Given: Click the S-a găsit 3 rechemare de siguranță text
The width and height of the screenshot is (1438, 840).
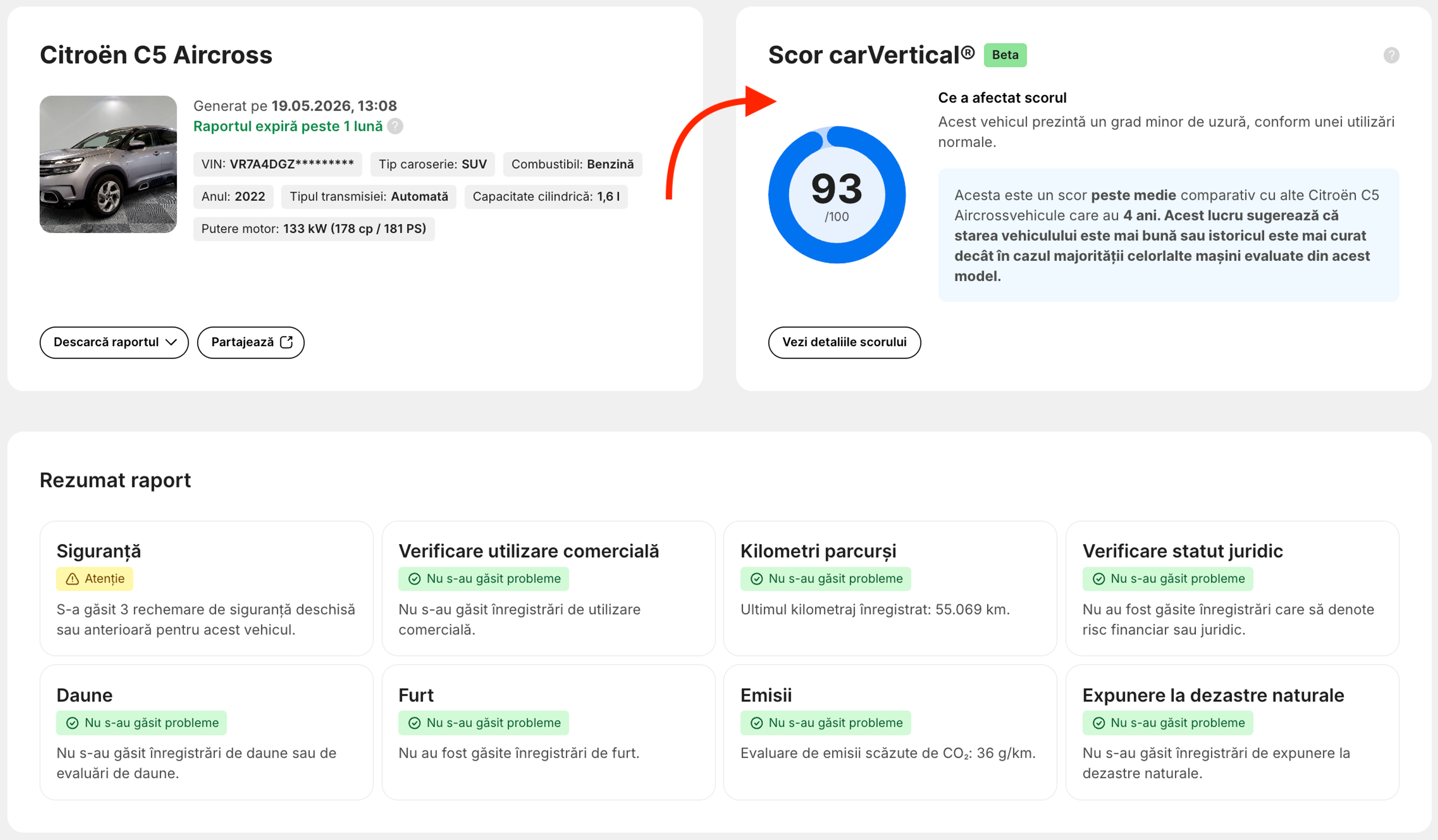Looking at the screenshot, I should [206, 620].
